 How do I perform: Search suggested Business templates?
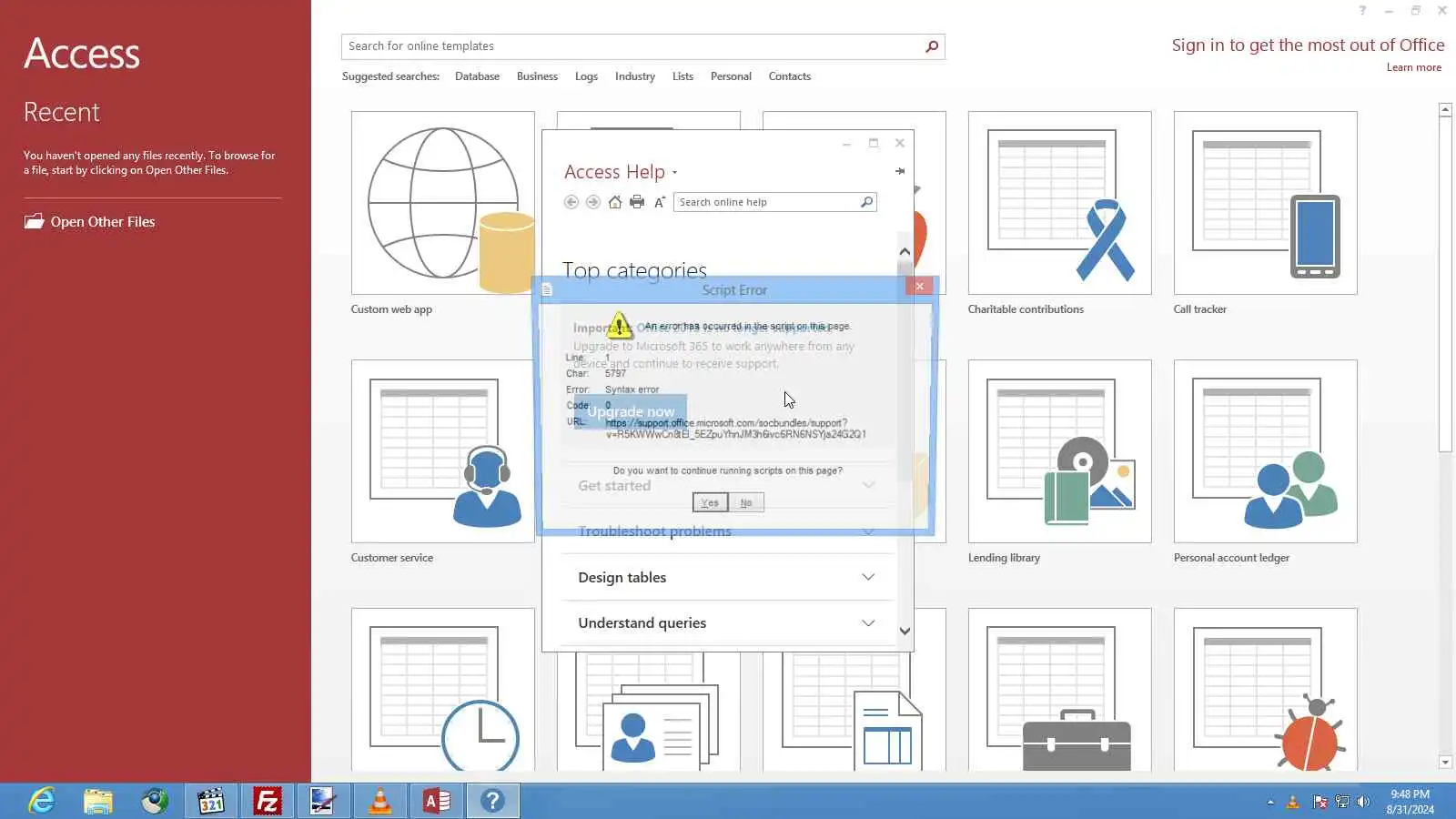point(537,76)
